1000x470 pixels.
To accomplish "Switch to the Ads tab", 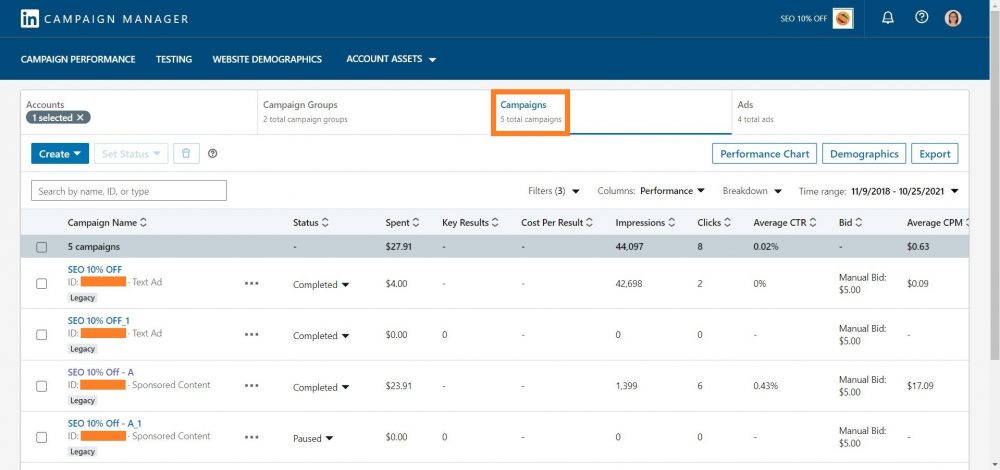I will coord(850,112).
